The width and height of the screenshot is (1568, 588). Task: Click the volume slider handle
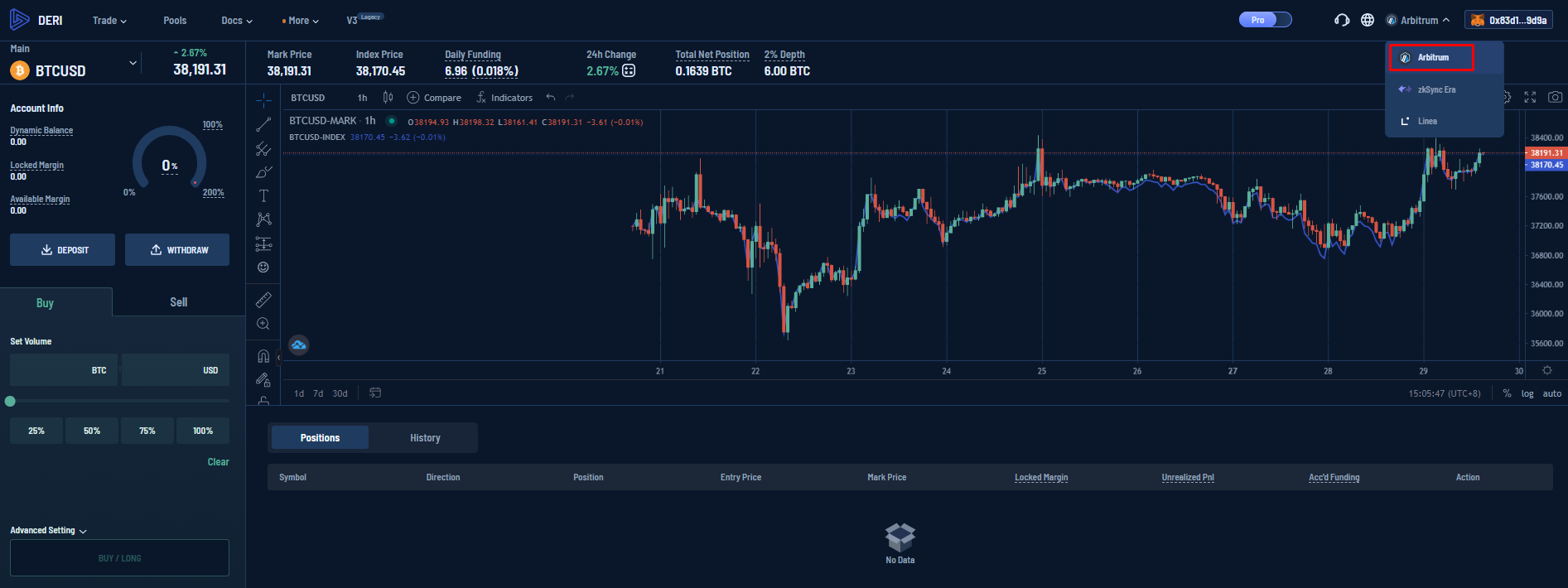(10, 401)
